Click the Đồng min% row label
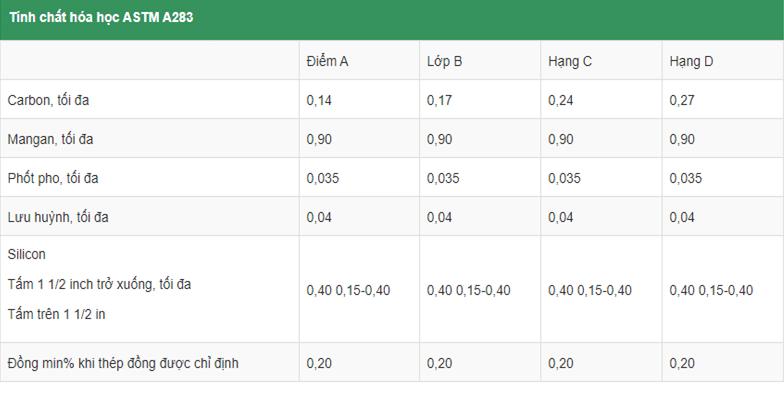Viewport: 784px width, 400px height. click(x=123, y=364)
